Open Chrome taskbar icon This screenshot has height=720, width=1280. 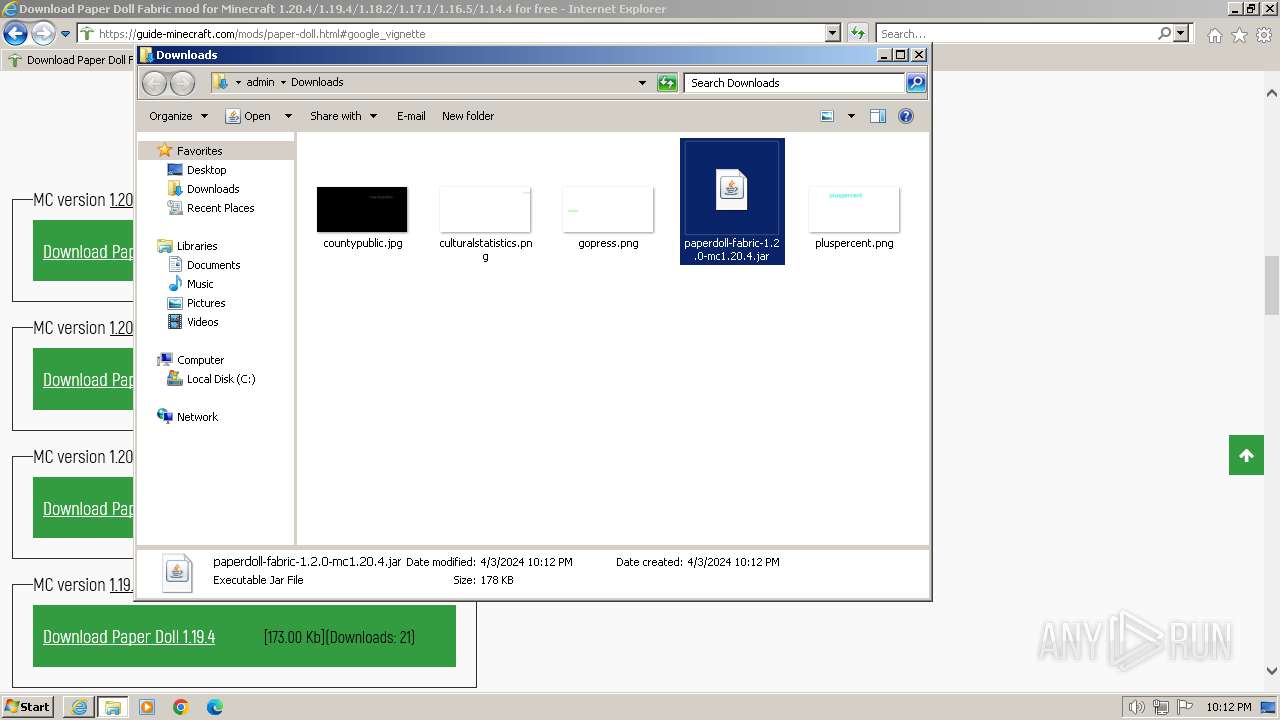[x=181, y=707]
